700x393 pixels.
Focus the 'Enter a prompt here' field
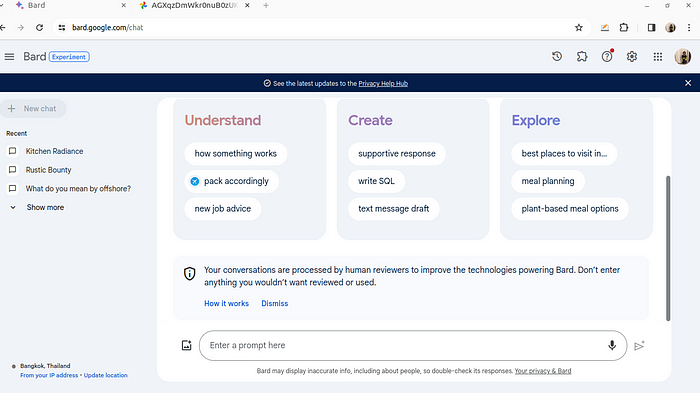(413, 345)
